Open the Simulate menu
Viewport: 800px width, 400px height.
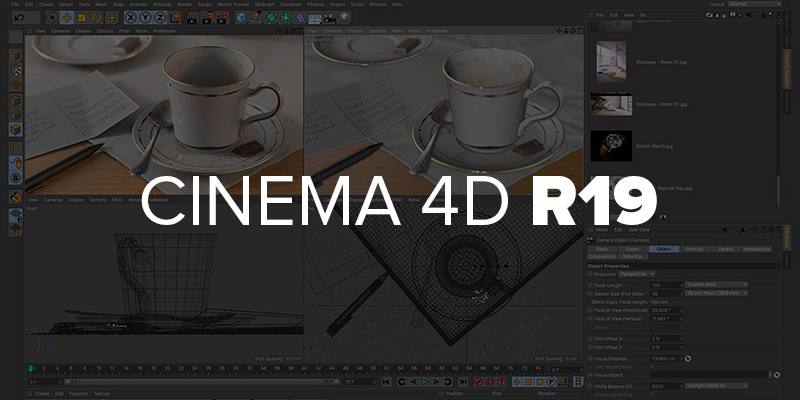162,4
